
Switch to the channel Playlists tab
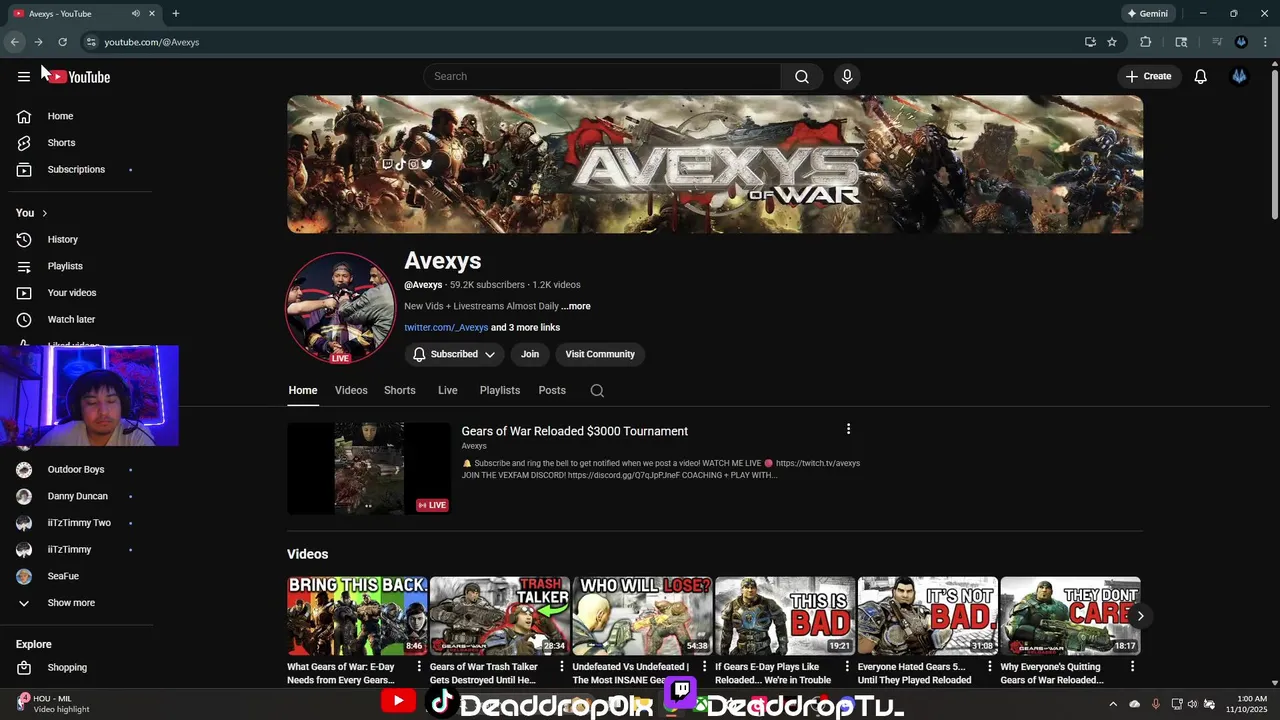[x=500, y=391]
